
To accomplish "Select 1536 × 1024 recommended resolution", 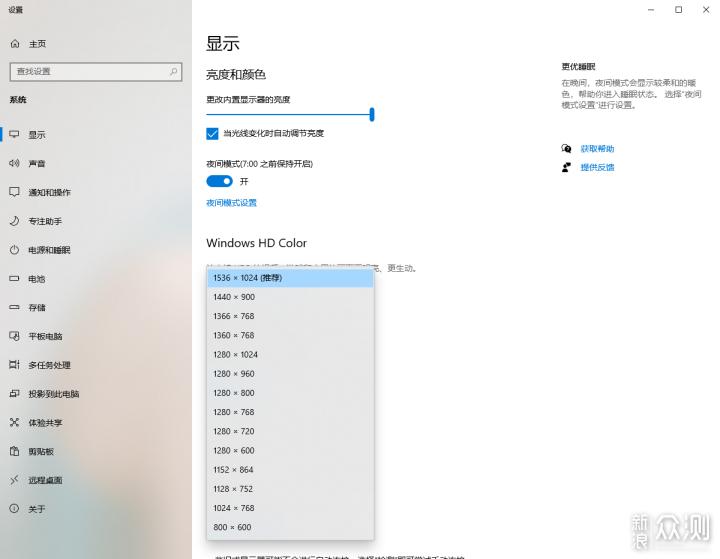I will pyautogui.click(x=291, y=278).
